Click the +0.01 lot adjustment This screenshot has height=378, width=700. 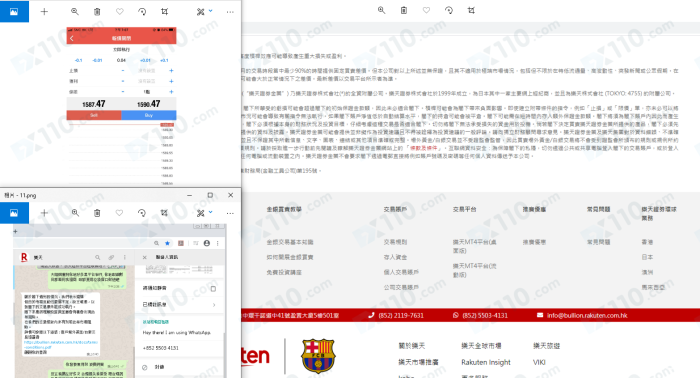pyautogui.click(x=145, y=60)
